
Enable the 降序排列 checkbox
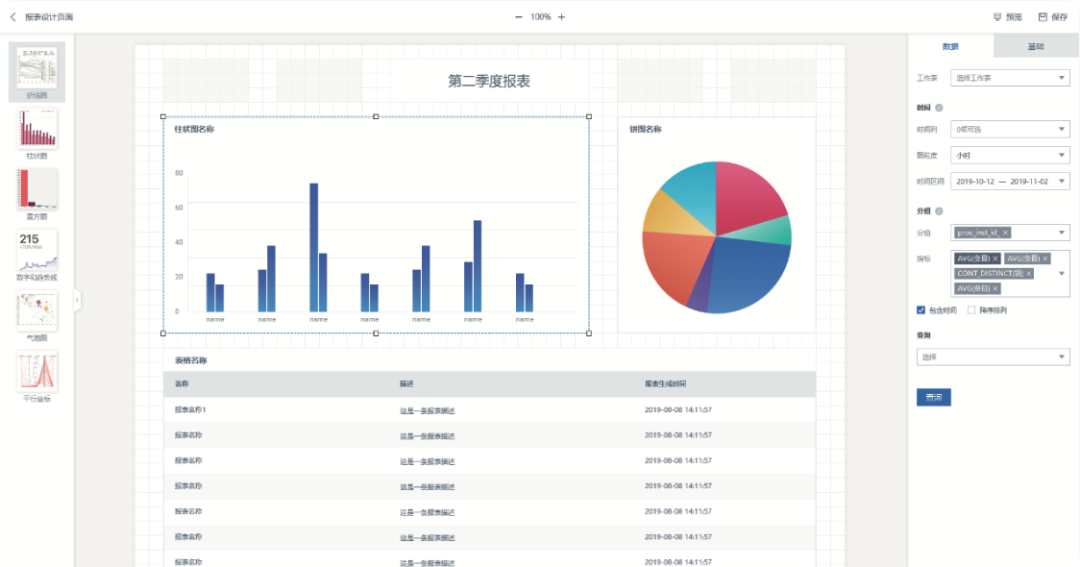point(971,310)
